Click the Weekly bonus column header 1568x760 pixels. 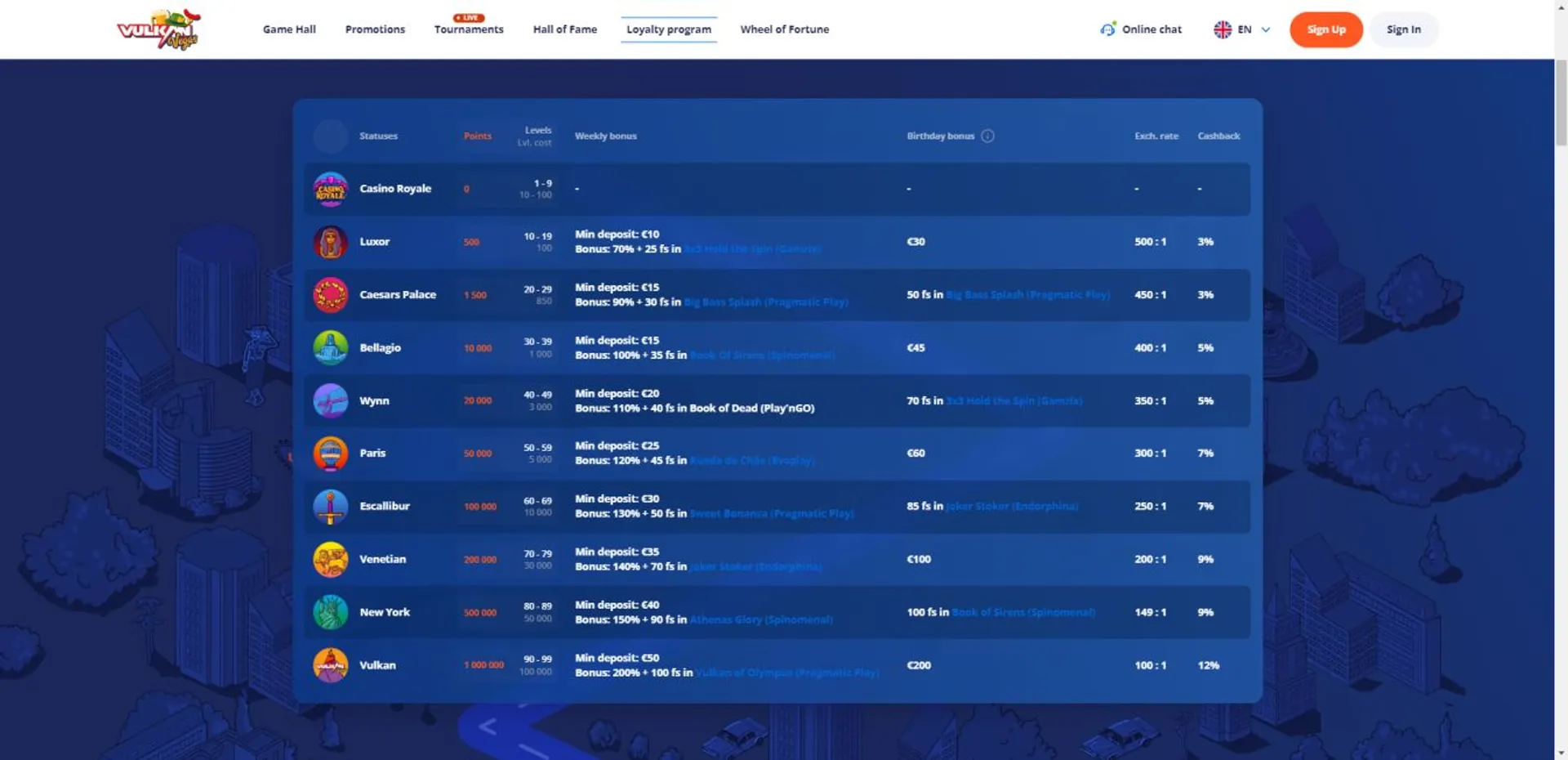click(x=605, y=136)
